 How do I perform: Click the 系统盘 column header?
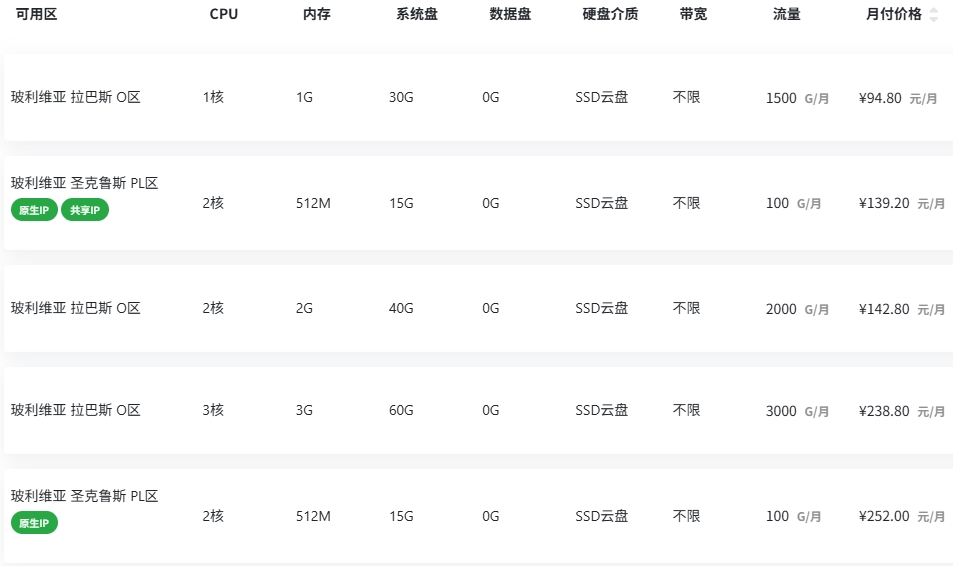click(417, 14)
